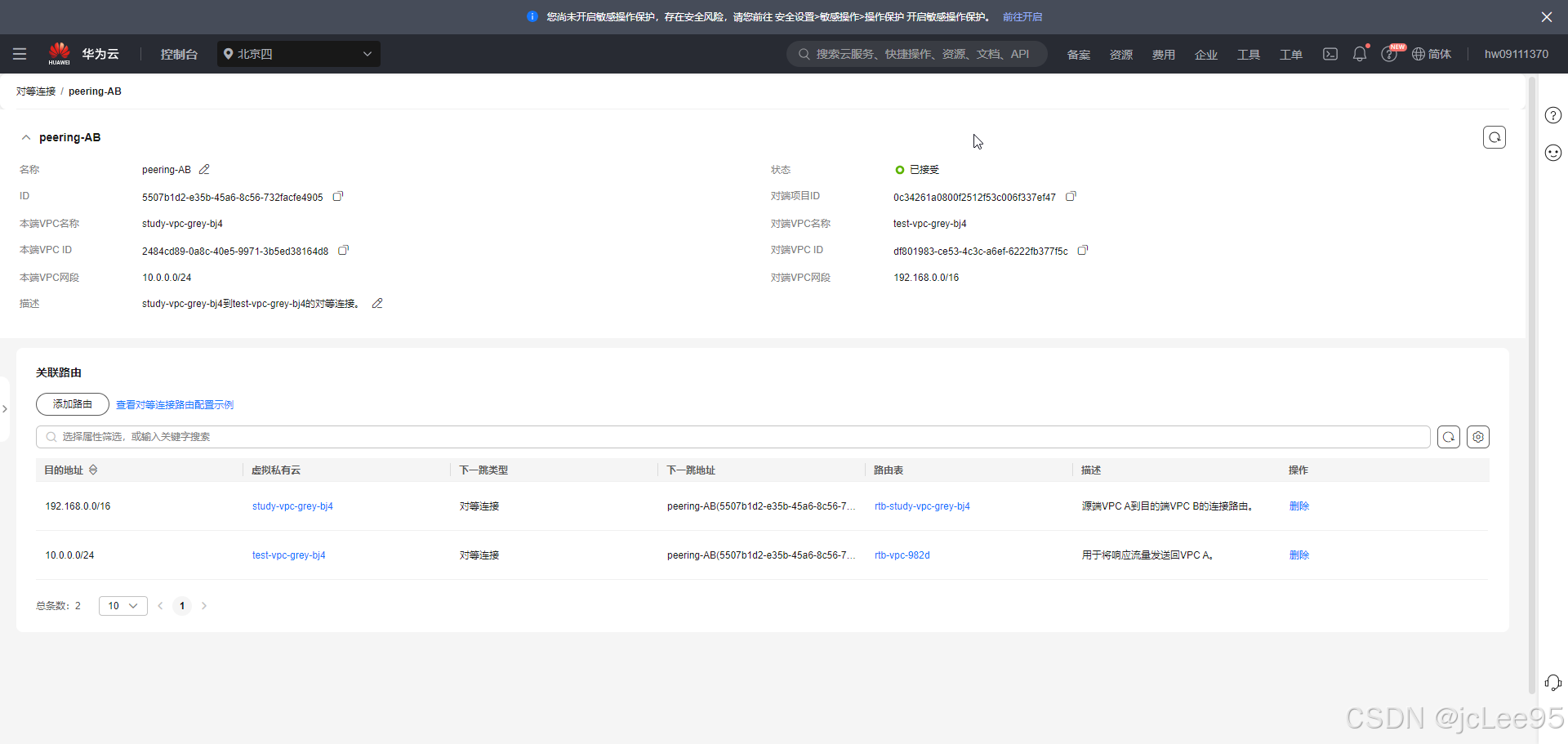This screenshot has width=1568, height=744.
Task: Go to 对等连接 breadcrumb
Action: (x=36, y=91)
